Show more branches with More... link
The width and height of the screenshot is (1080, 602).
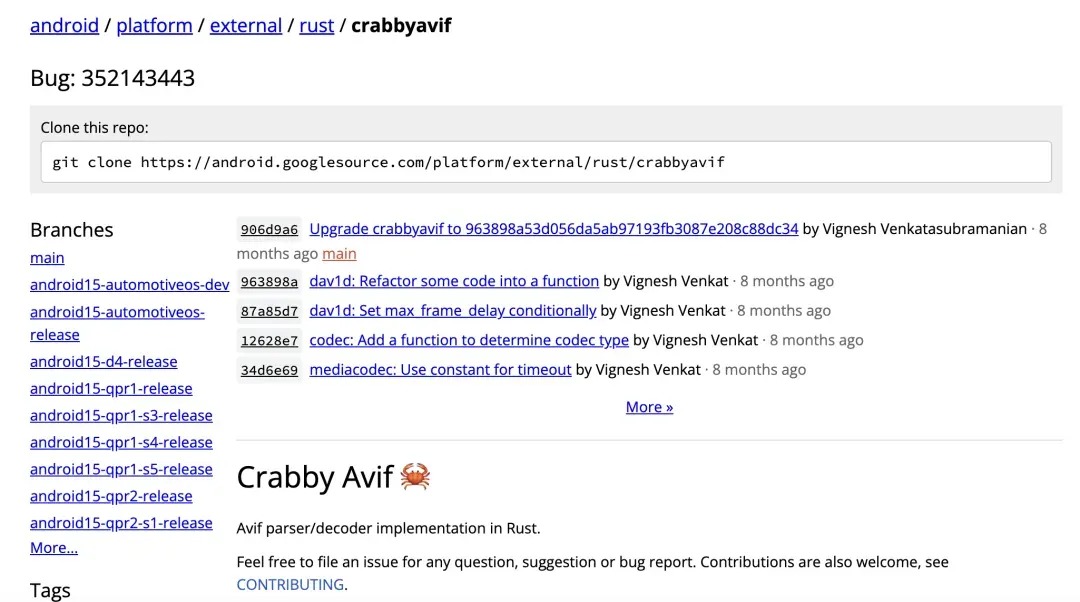tap(54, 548)
